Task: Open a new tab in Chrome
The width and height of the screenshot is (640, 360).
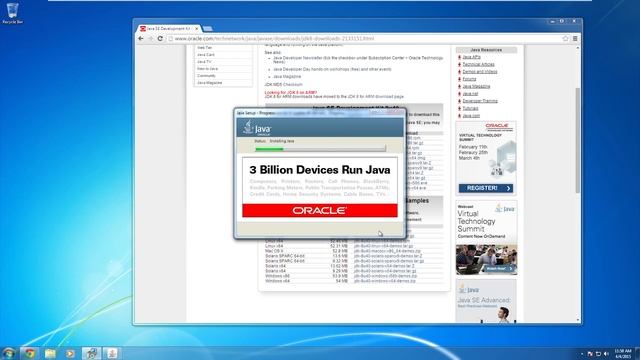Action: (207, 29)
